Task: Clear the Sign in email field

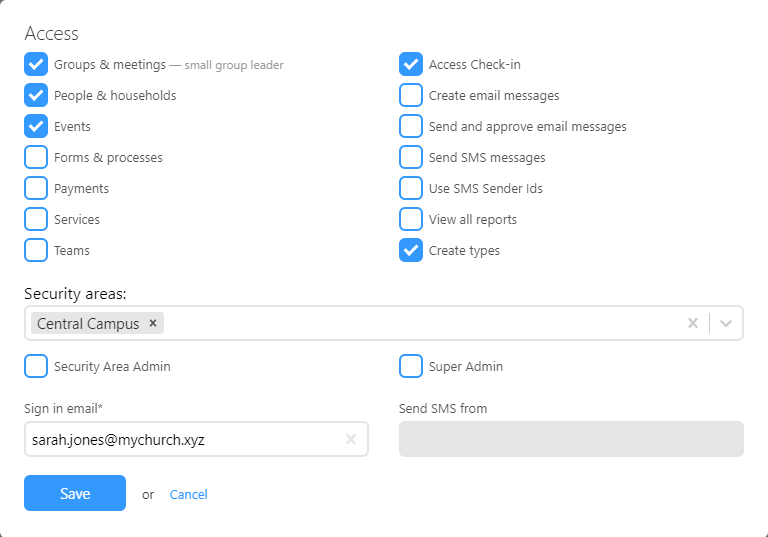Action: pos(351,439)
